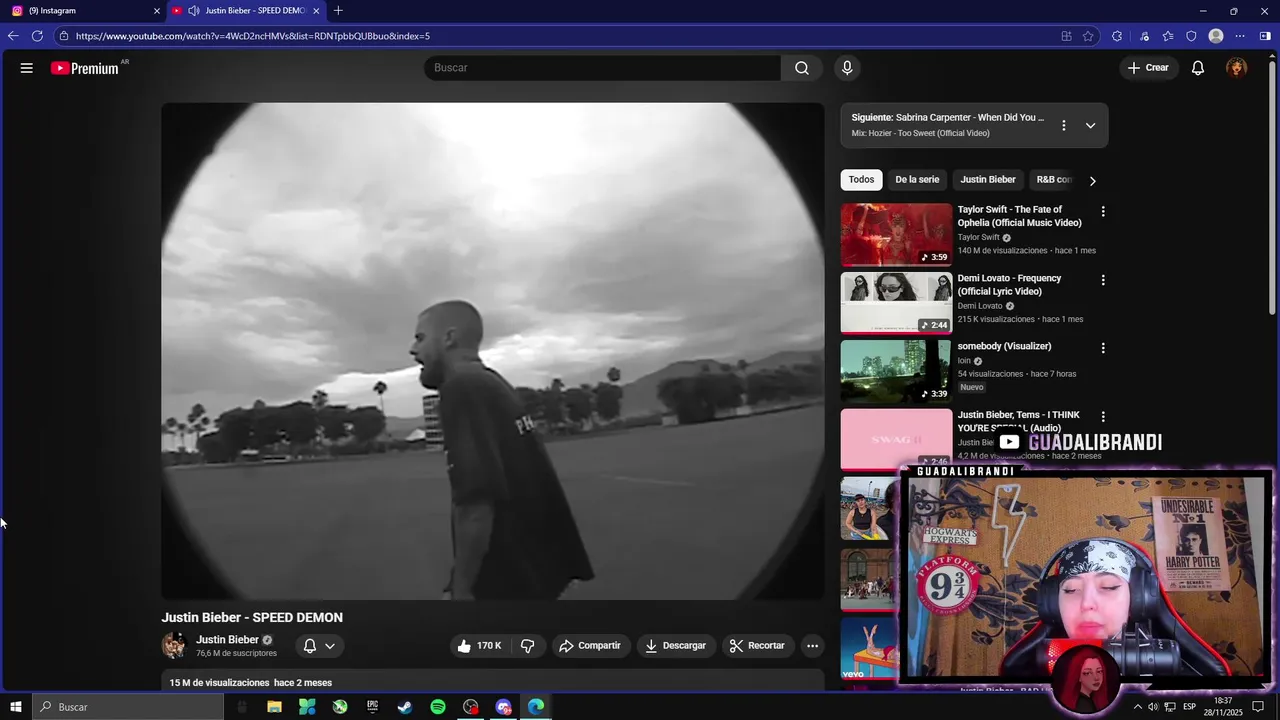Expand the playlist queue chevron
The height and width of the screenshot is (720, 1280).
tap(1090, 125)
